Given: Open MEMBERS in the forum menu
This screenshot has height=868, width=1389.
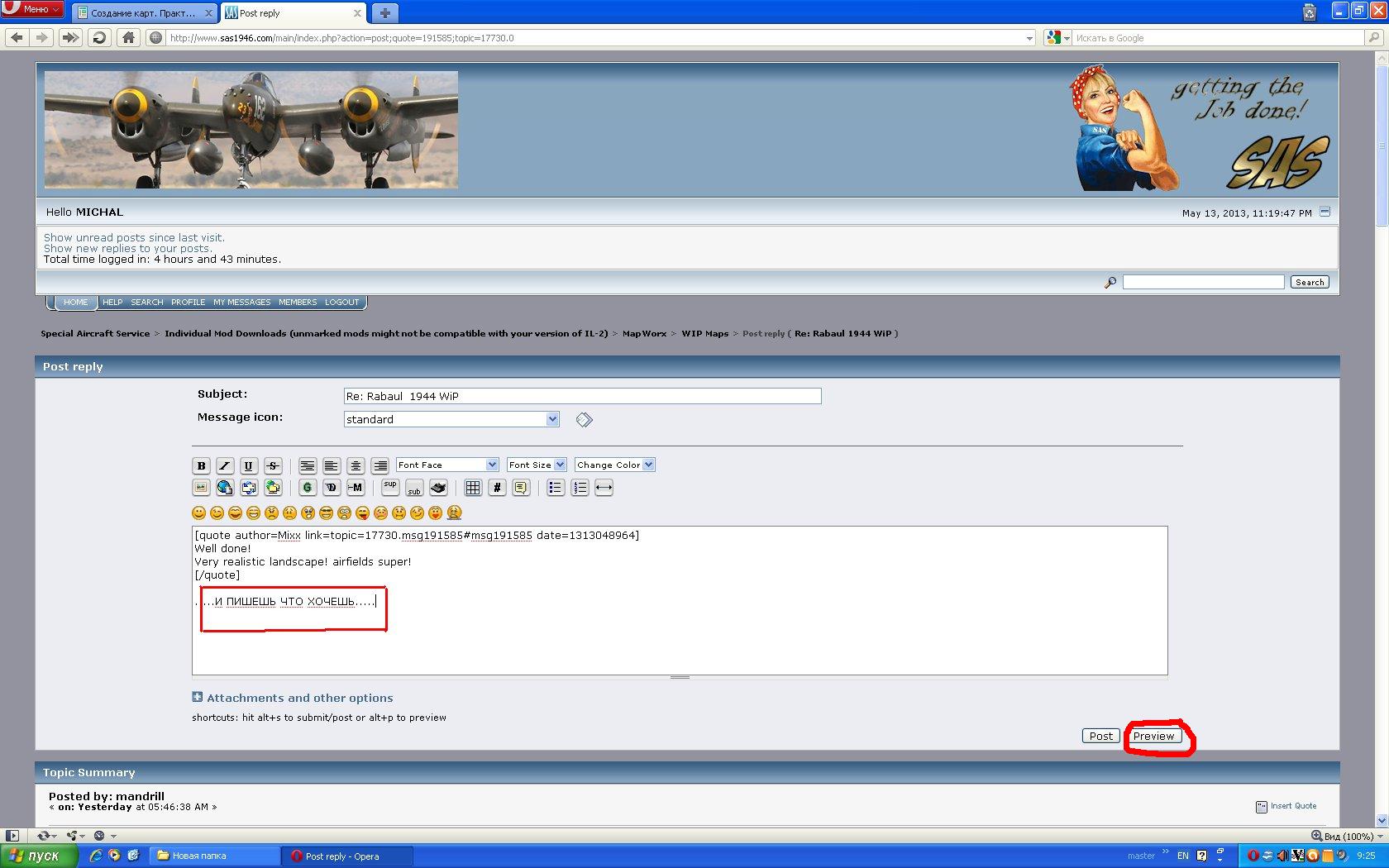Looking at the screenshot, I should pos(298,303).
